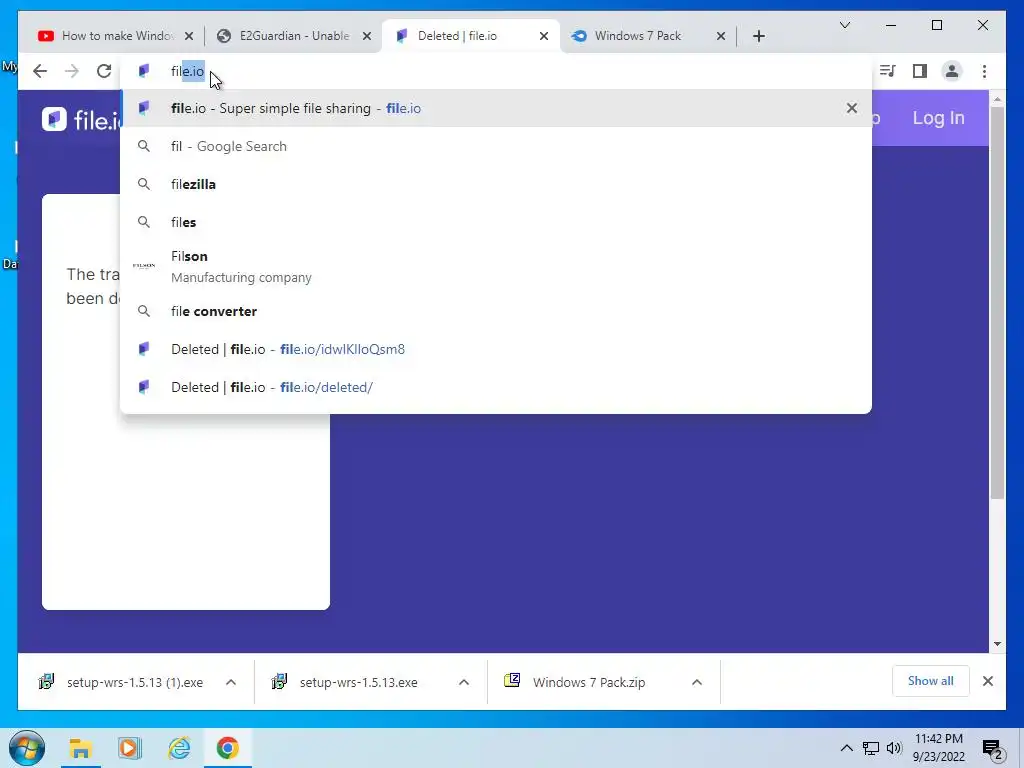Switch to the How to make Windows tab
This screenshot has height=768, width=1024.
click(x=118, y=36)
